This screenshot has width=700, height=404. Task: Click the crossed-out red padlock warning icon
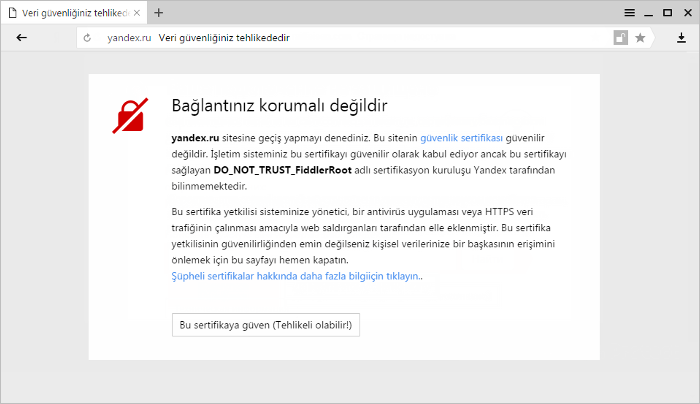pos(130,116)
